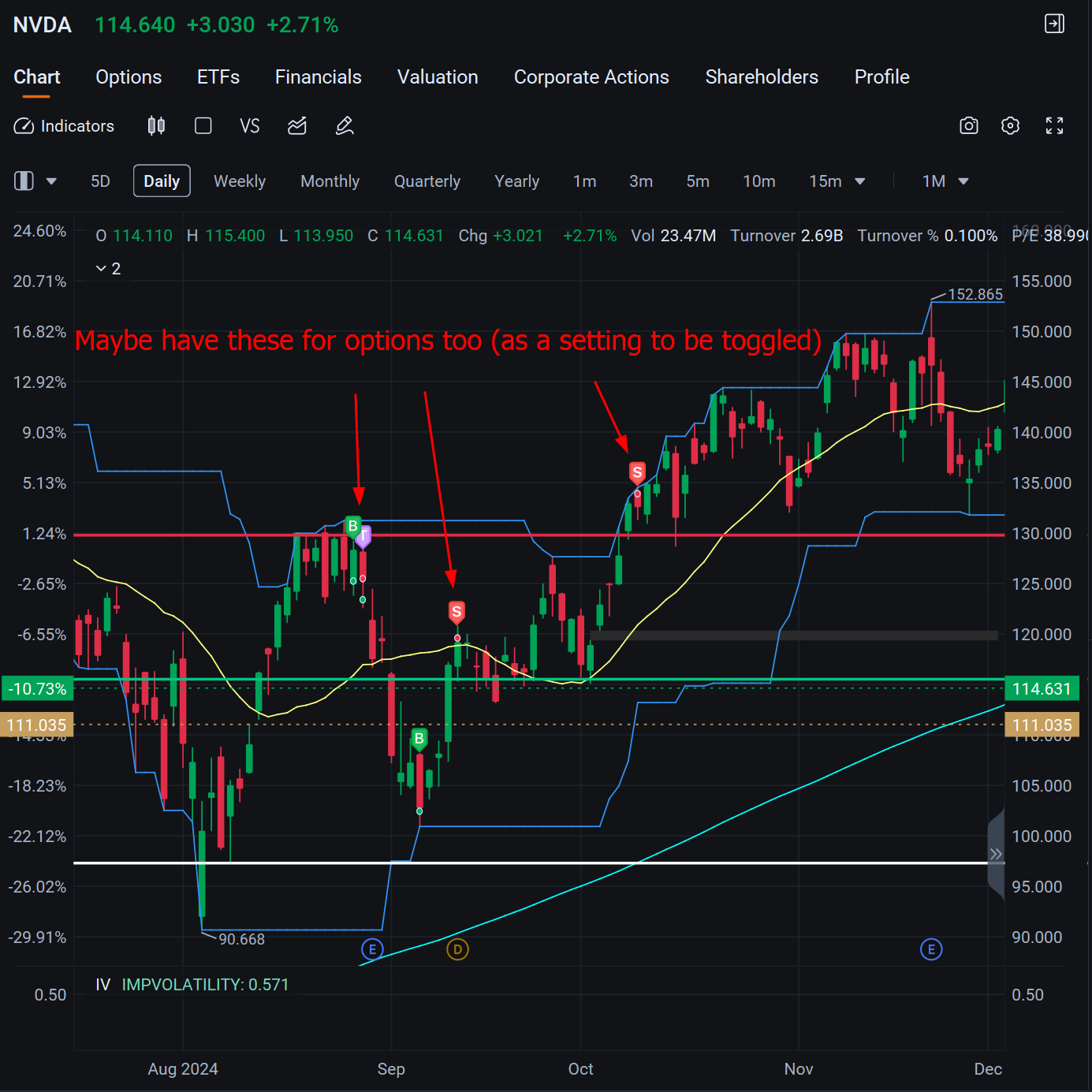Take a chart snapshot with camera icon
This screenshot has height=1092, width=1092.
(x=969, y=126)
